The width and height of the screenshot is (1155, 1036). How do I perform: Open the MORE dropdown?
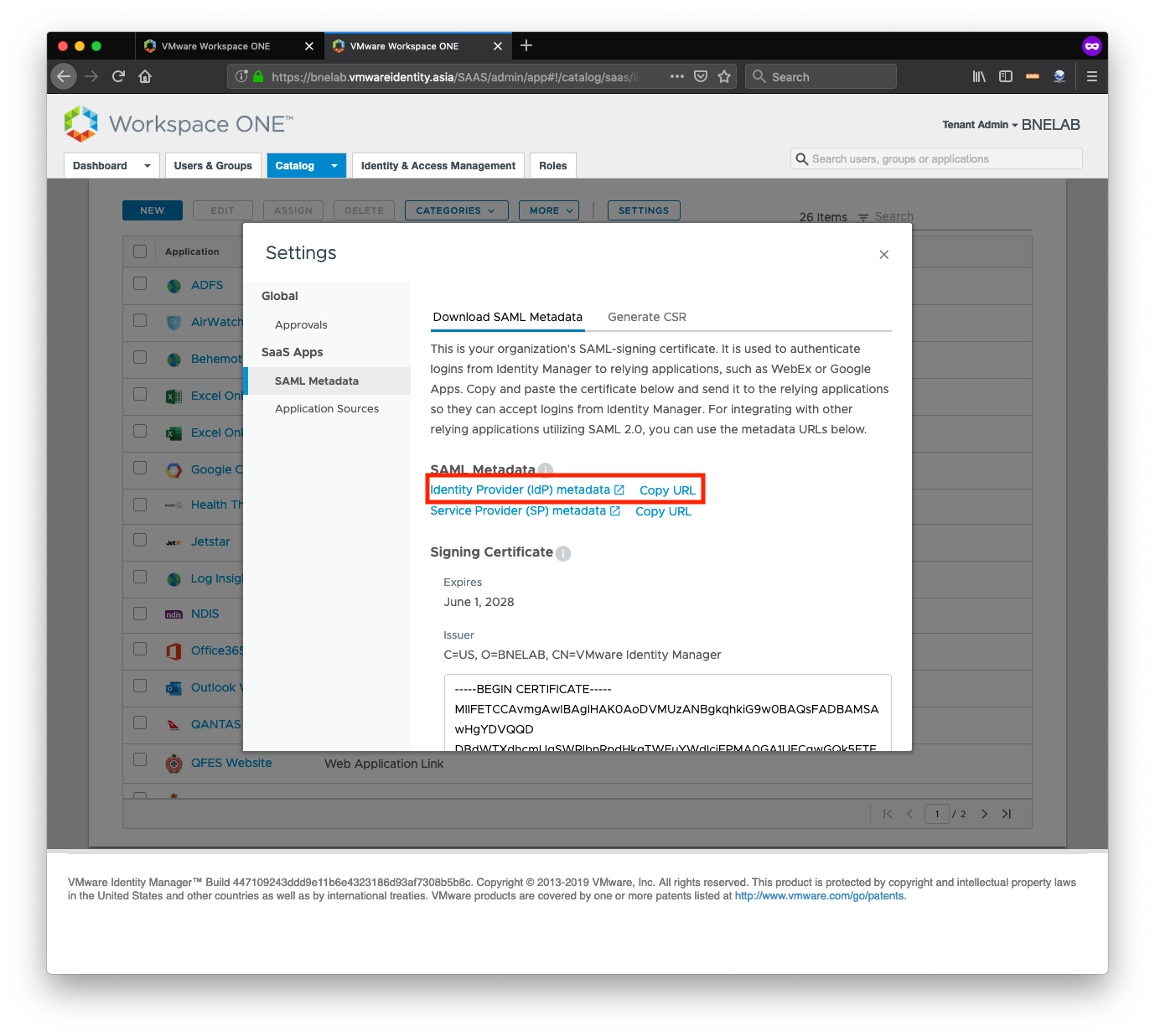point(549,210)
